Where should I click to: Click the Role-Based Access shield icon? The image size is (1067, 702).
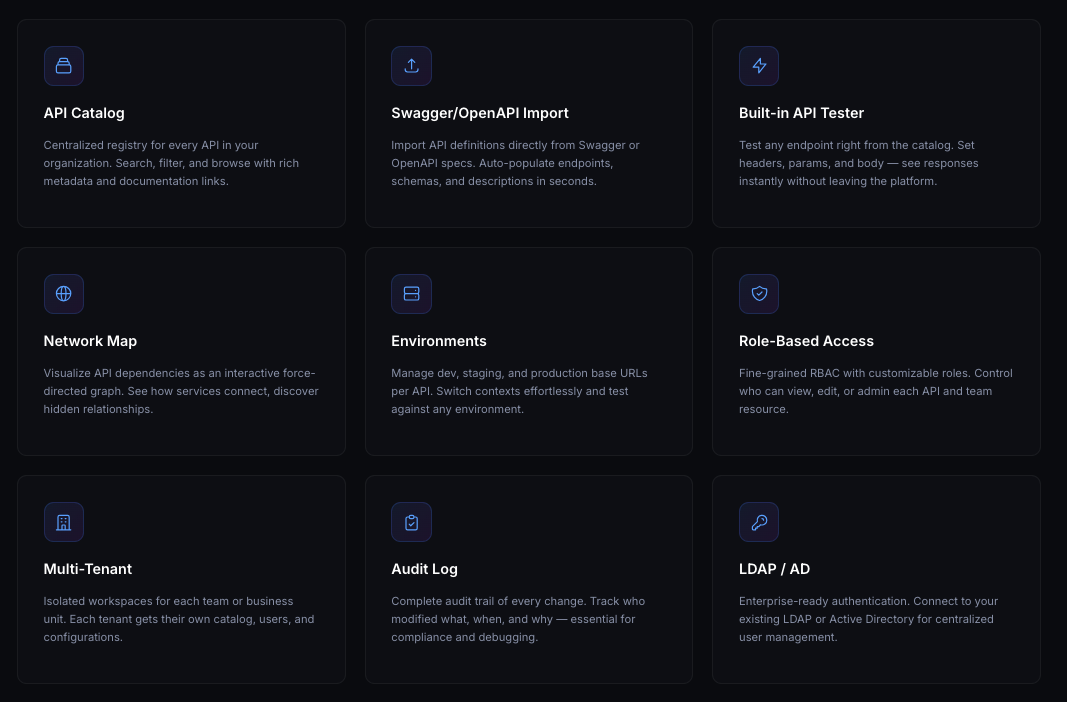[x=759, y=294]
